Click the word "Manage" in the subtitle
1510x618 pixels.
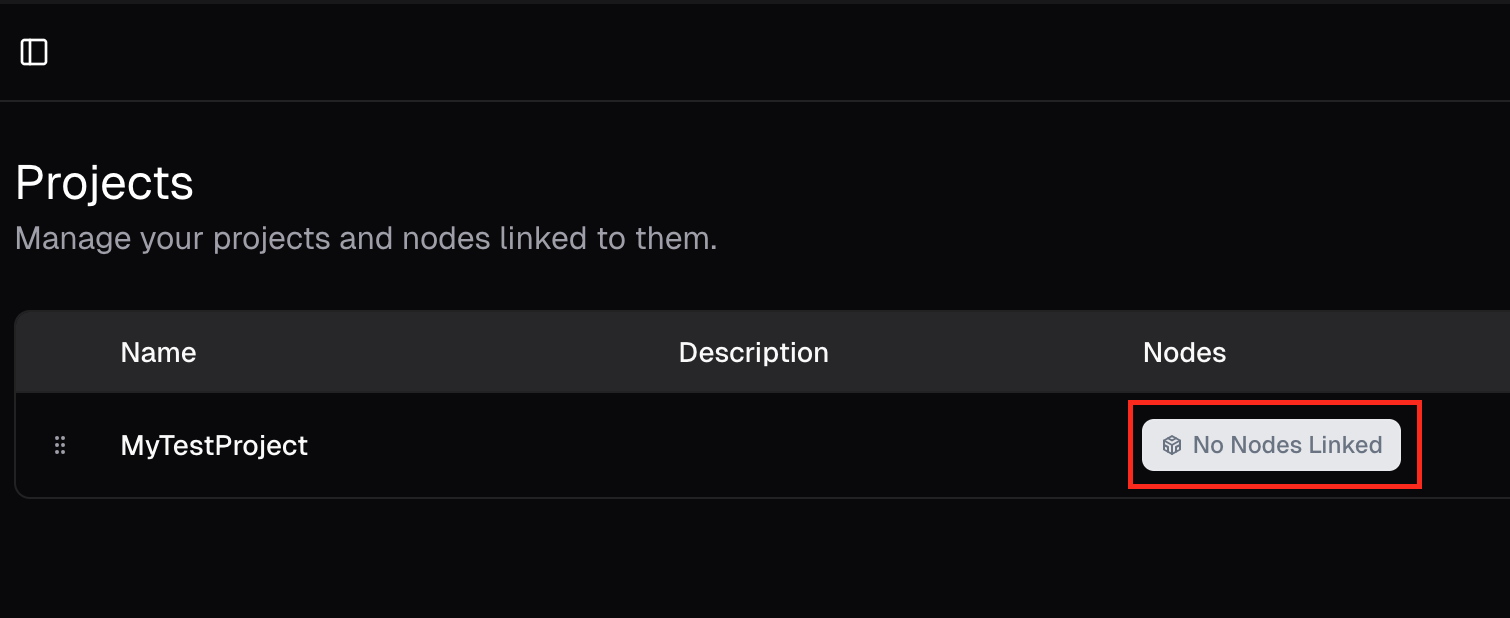tap(74, 239)
